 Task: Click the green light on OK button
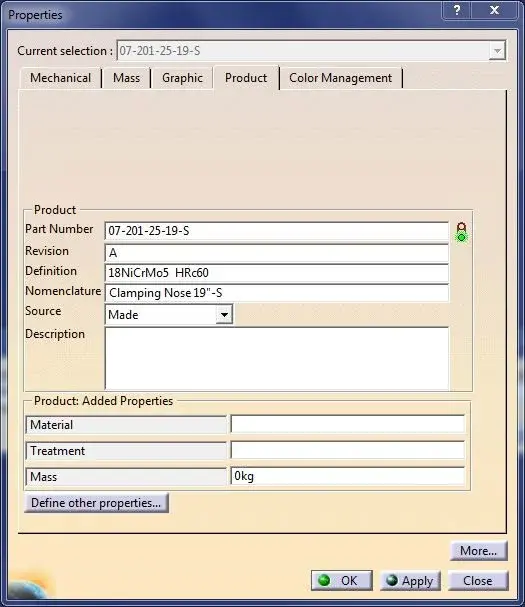324,580
